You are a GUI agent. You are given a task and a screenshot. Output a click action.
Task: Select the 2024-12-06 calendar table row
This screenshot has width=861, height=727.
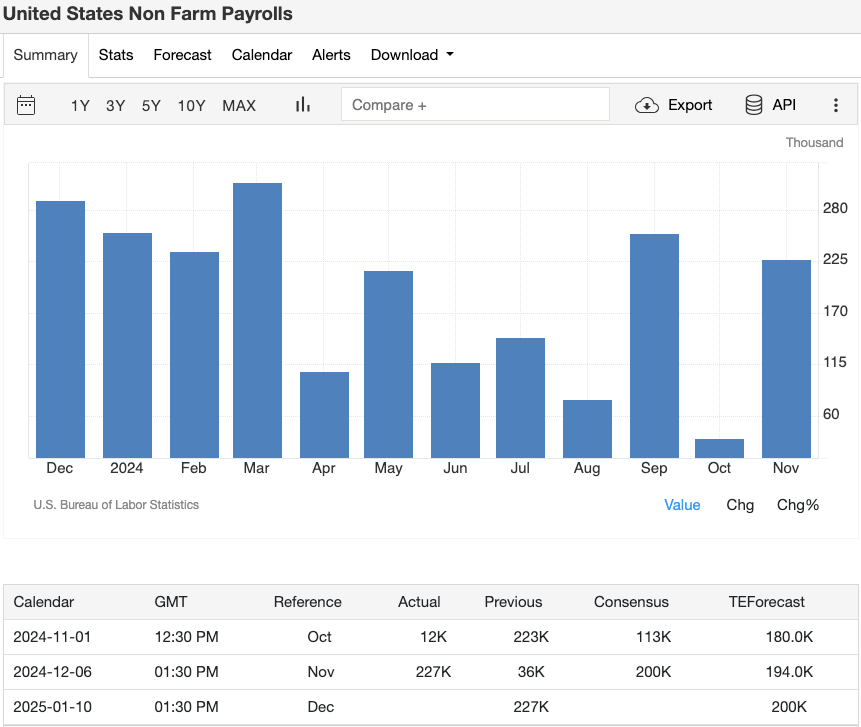click(x=430, y=672)
